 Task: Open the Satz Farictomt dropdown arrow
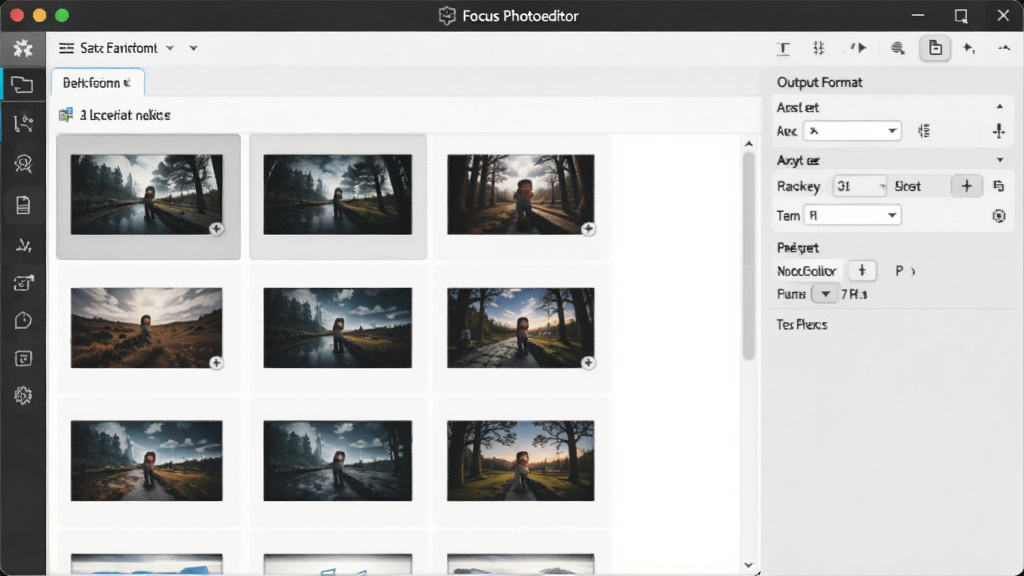coord(170,48)
